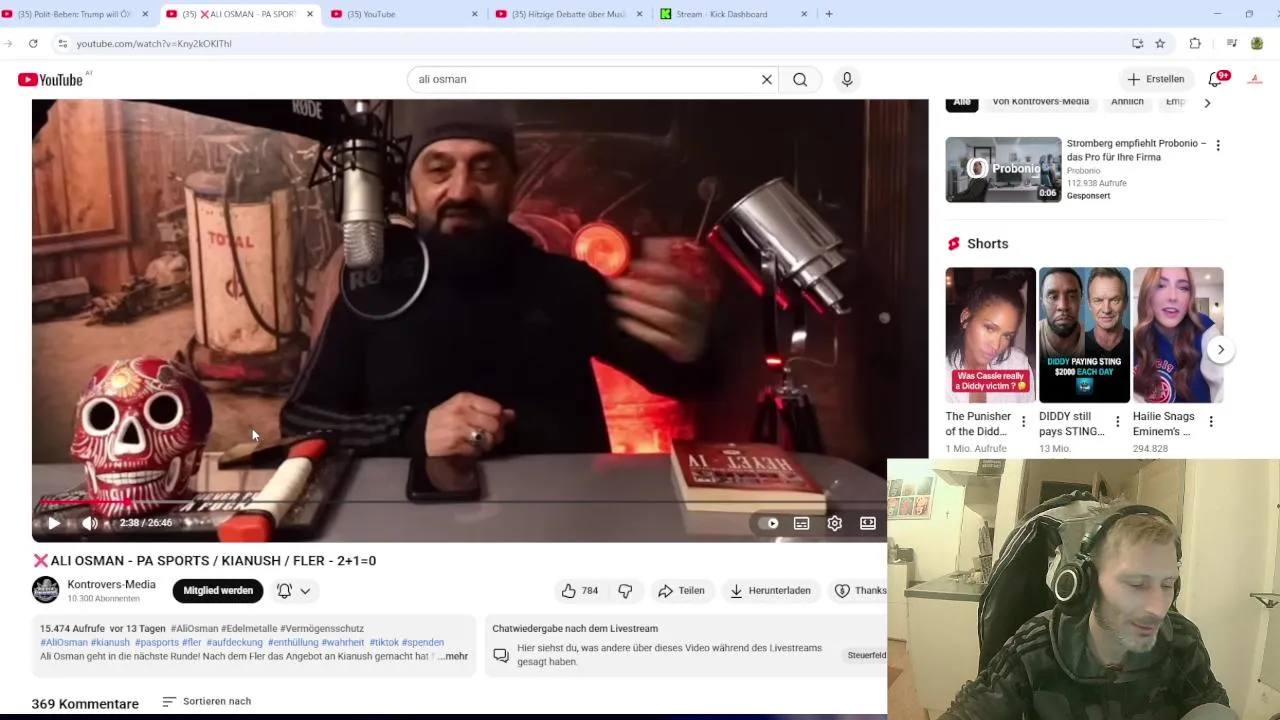Screen dimensions: 1280x720
Task: Send Thanks to creator
Action: (x=860, y=591)
